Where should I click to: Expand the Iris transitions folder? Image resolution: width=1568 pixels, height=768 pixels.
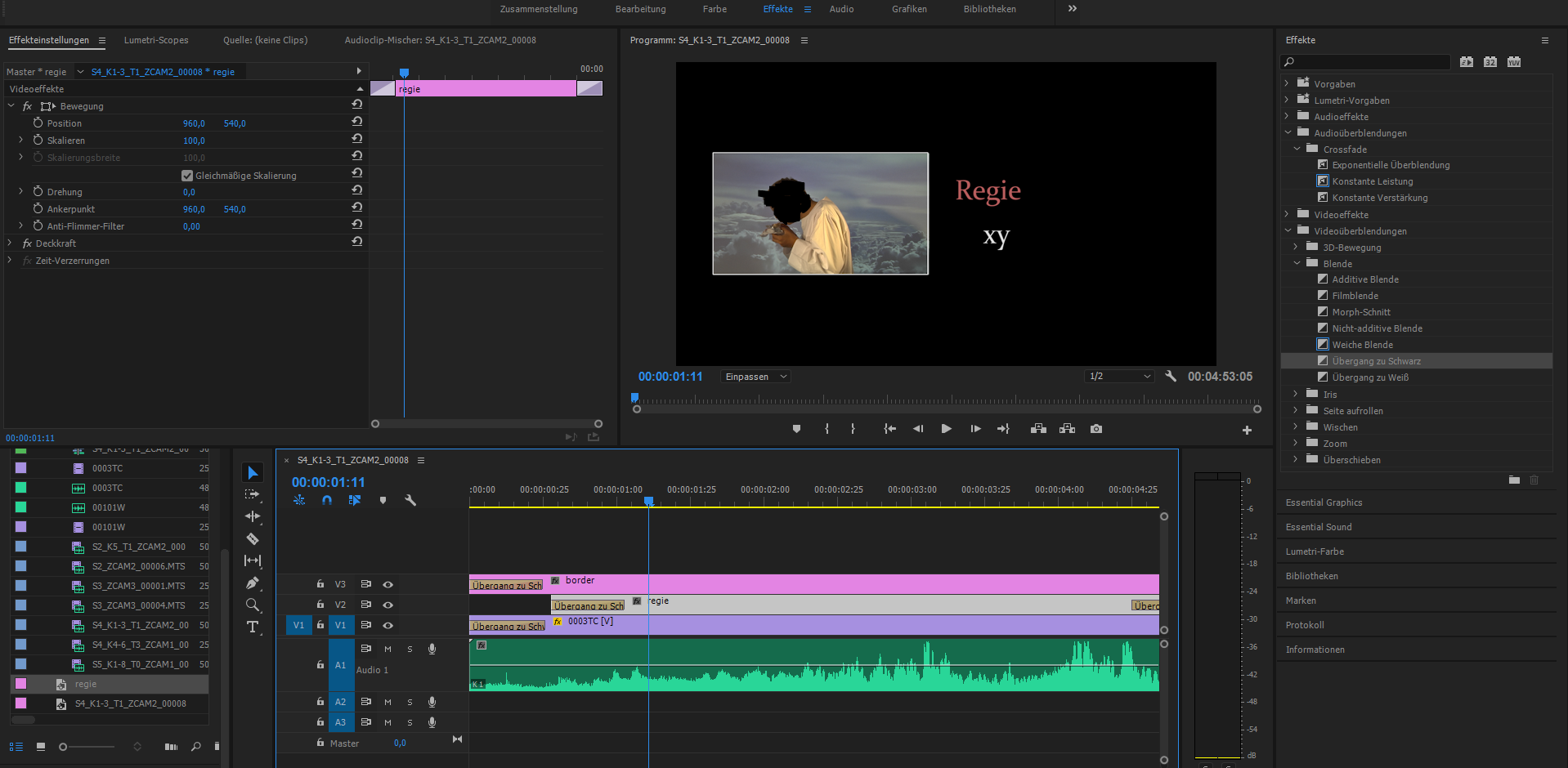click(x=1296, y=394)
